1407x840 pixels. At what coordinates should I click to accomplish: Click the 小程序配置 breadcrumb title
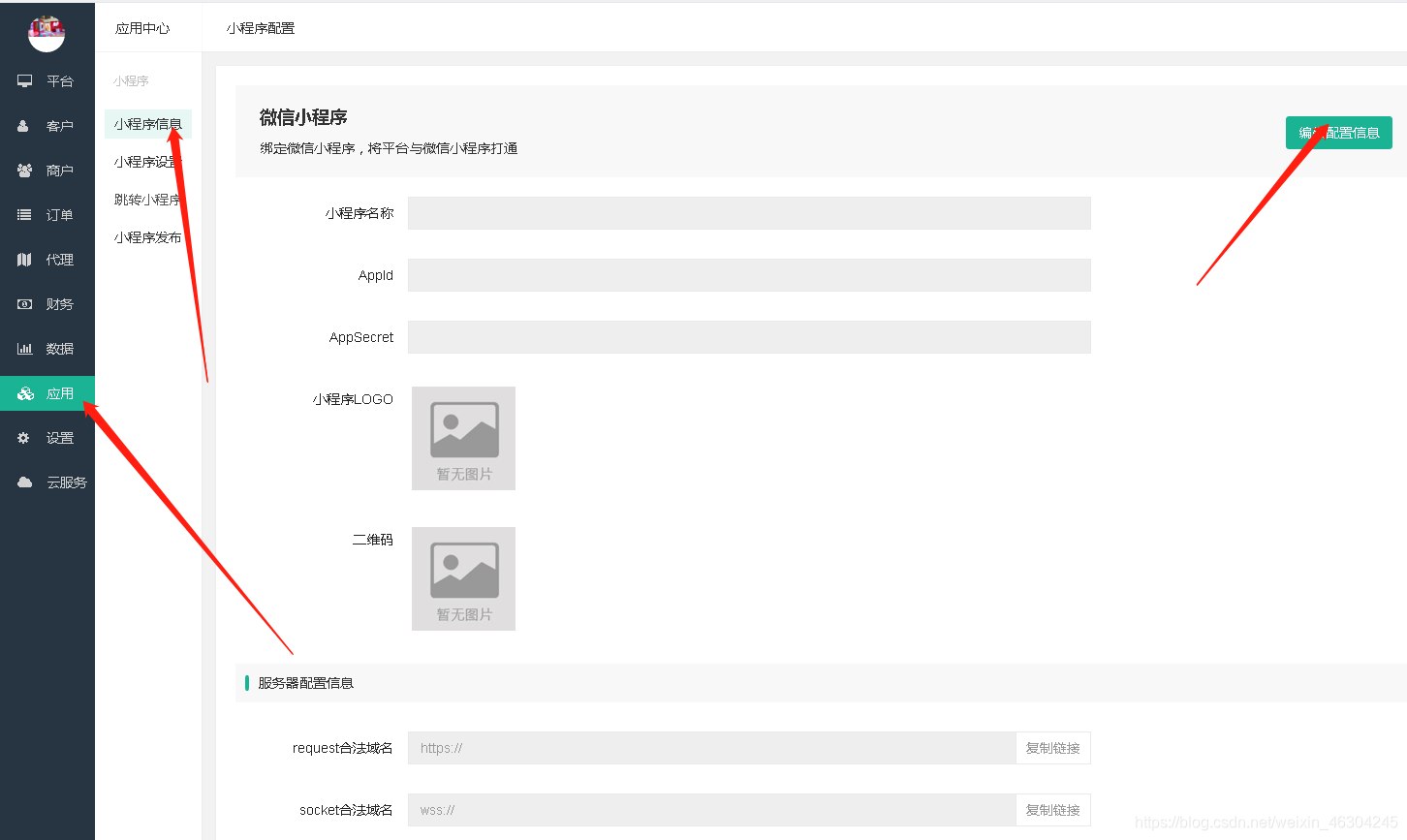[x=261, y=28]
